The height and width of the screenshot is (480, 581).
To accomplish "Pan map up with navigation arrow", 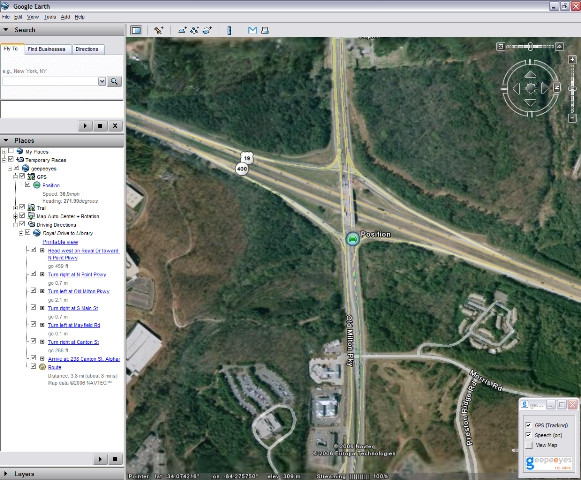I will (x=530, y=74).
